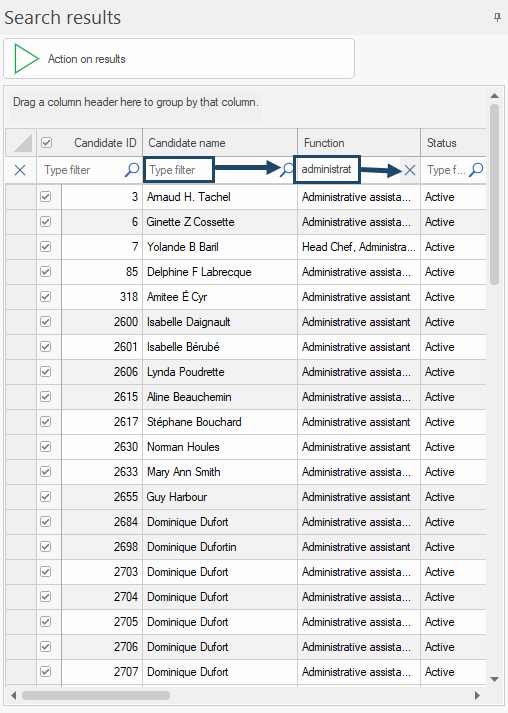Image resolution: width=508 pixels, height=713 pixels.
Task: Select the Dominique Dufortin name cell
Action: [x=220, y=547]
